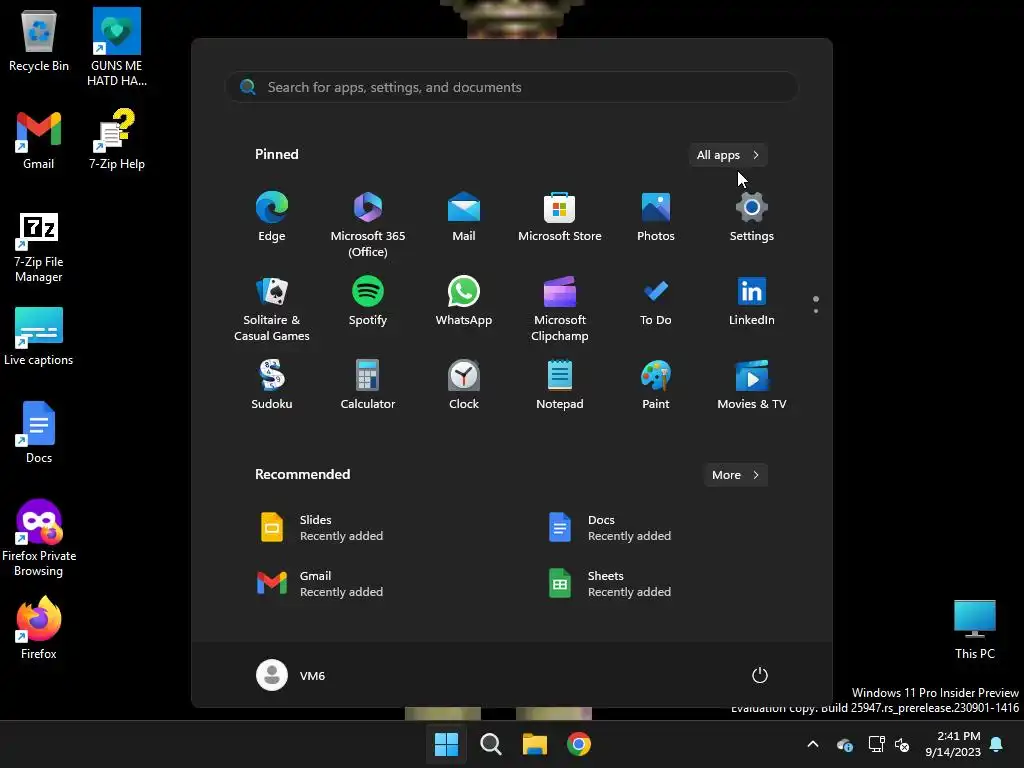
Task: Launch Google Chrome from taskbar
Action: (579, 744)
